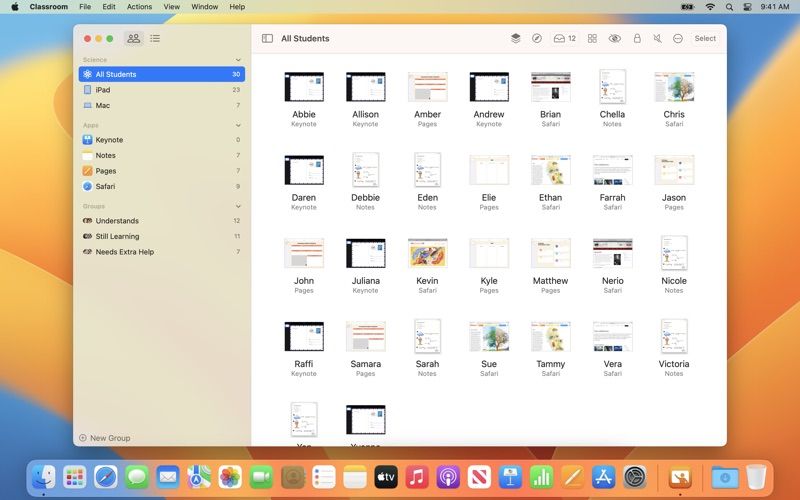
Task: Switch to student grid view icon
Action: pos(134,38)
